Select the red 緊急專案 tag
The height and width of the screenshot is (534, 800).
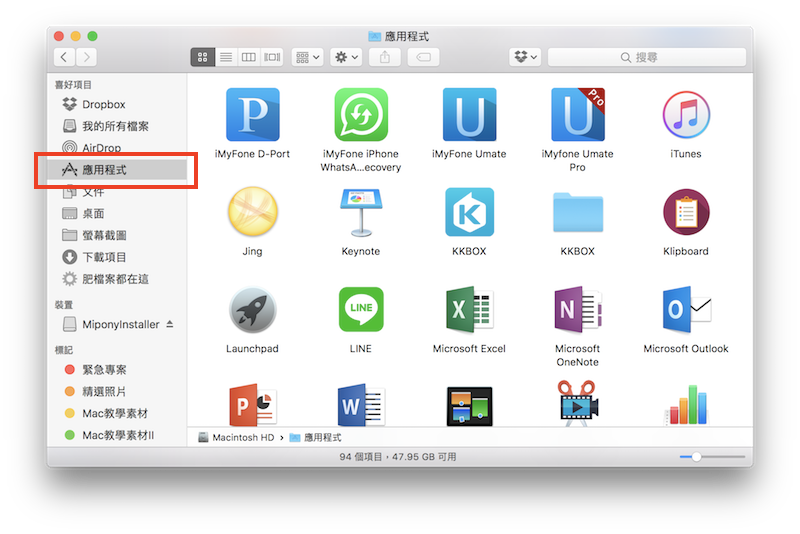[x=117, y=369]
